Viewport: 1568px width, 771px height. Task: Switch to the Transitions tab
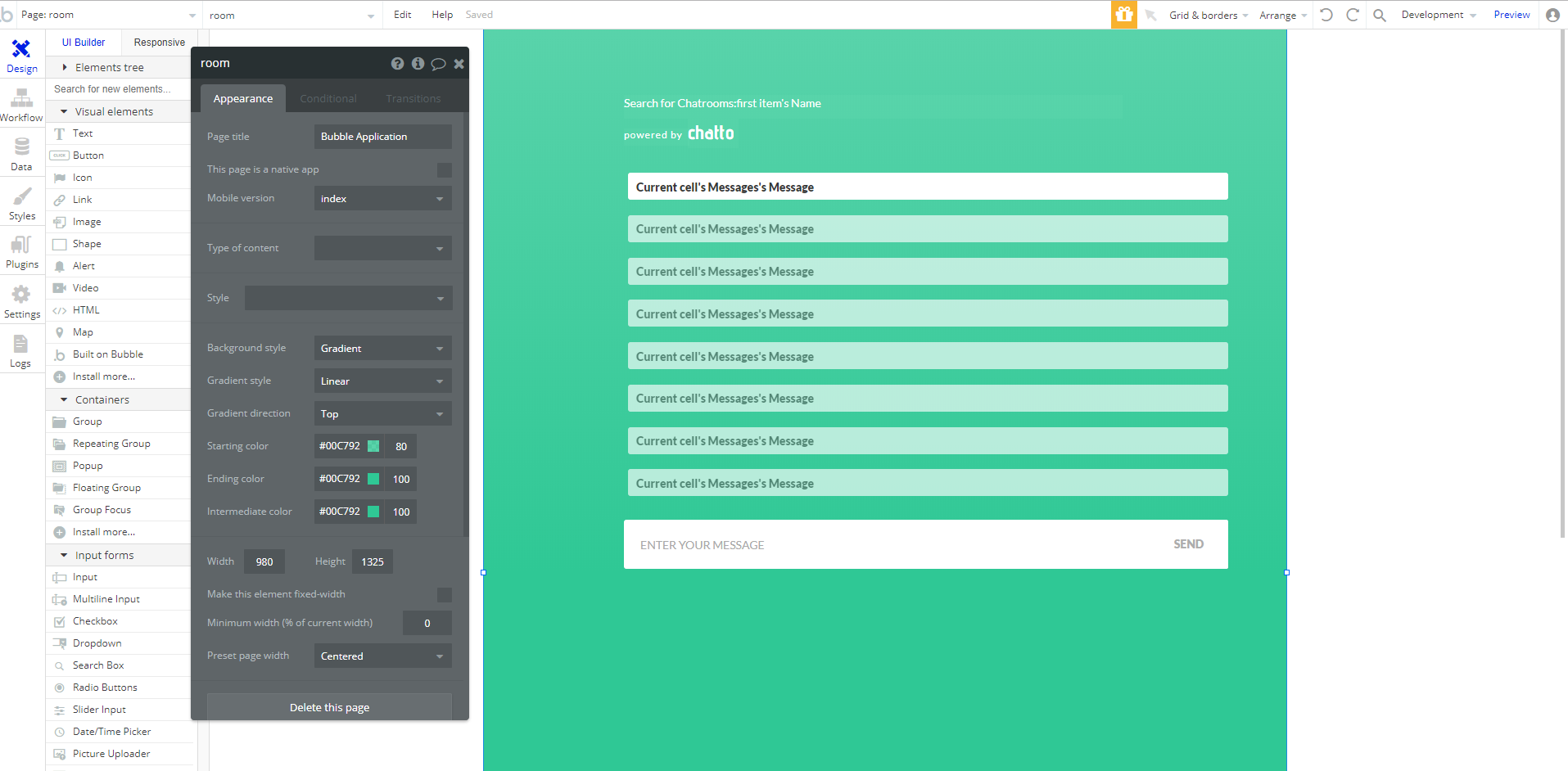pyautogui.click(x=413, y=98)
